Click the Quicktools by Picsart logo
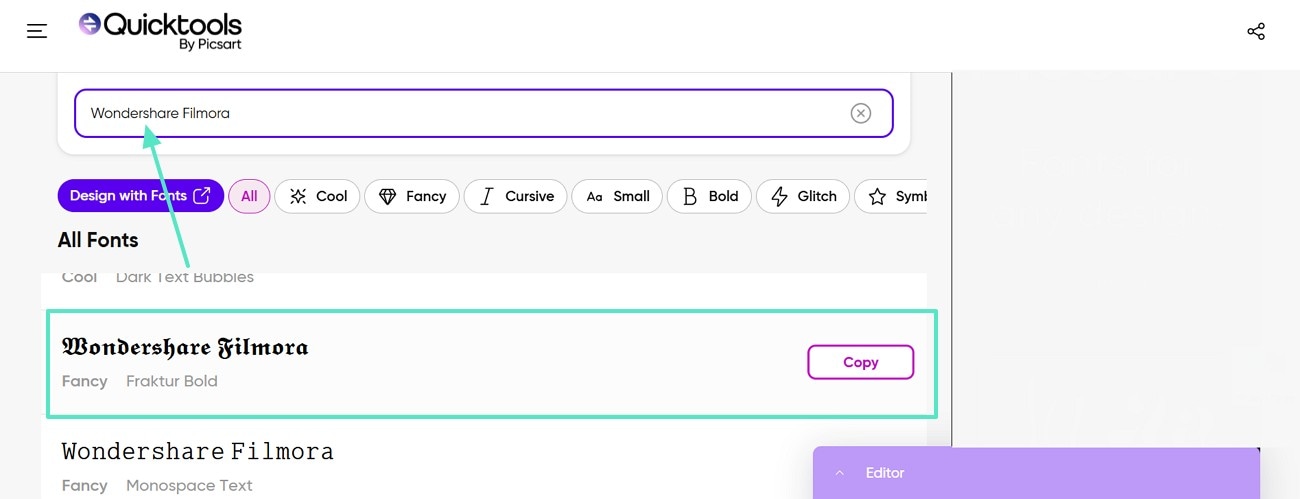 [161, 31]
